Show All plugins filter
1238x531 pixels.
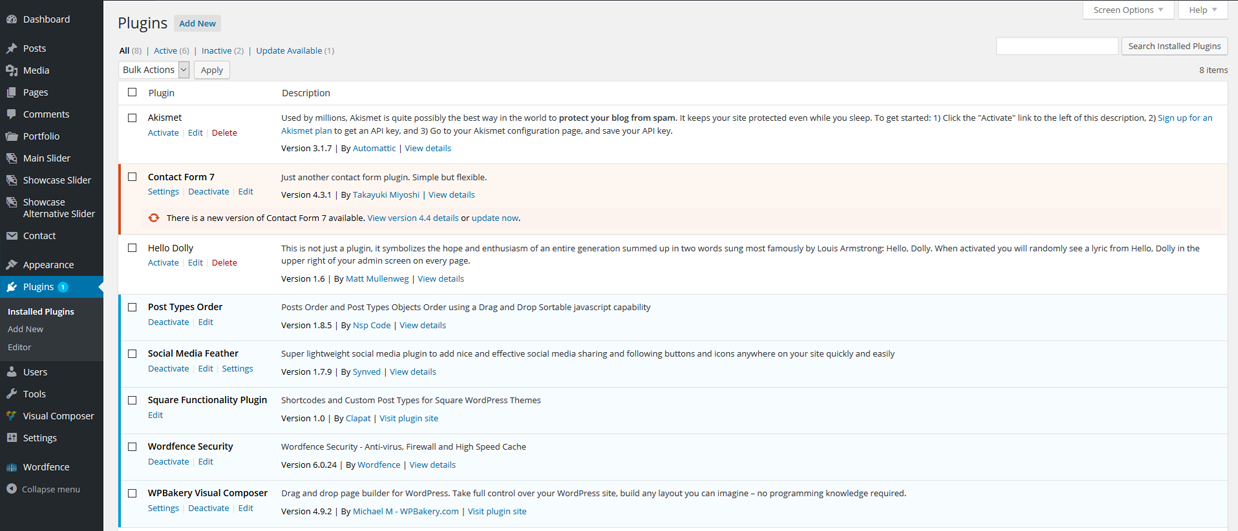pyautogui.click(x=124, y=50)
